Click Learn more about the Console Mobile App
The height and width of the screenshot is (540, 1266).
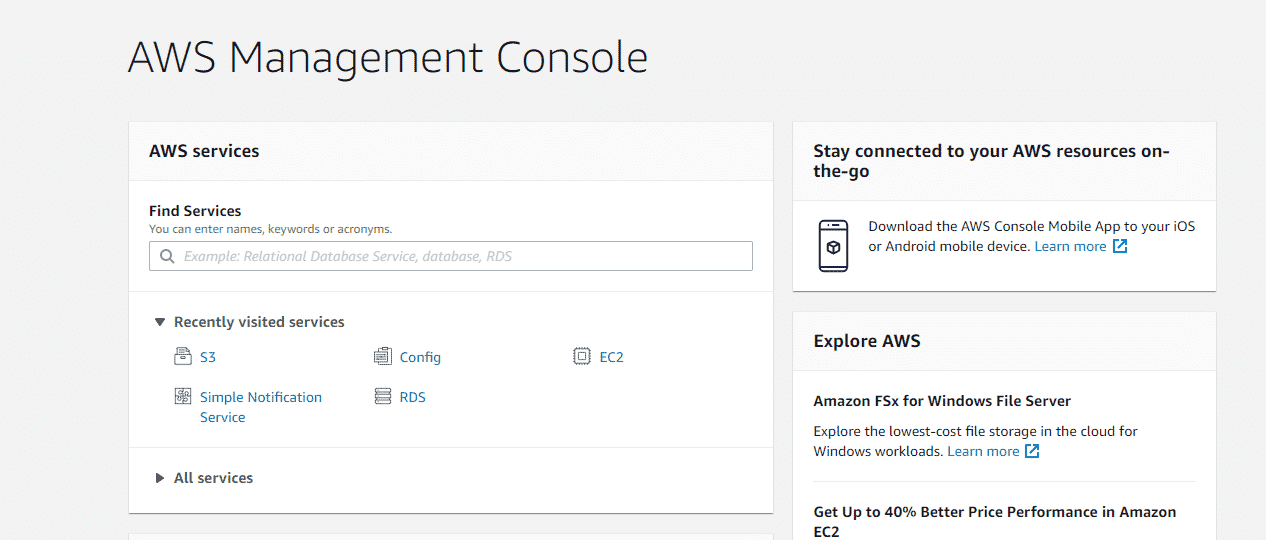pyautogui.click(x=1070, y=246)
